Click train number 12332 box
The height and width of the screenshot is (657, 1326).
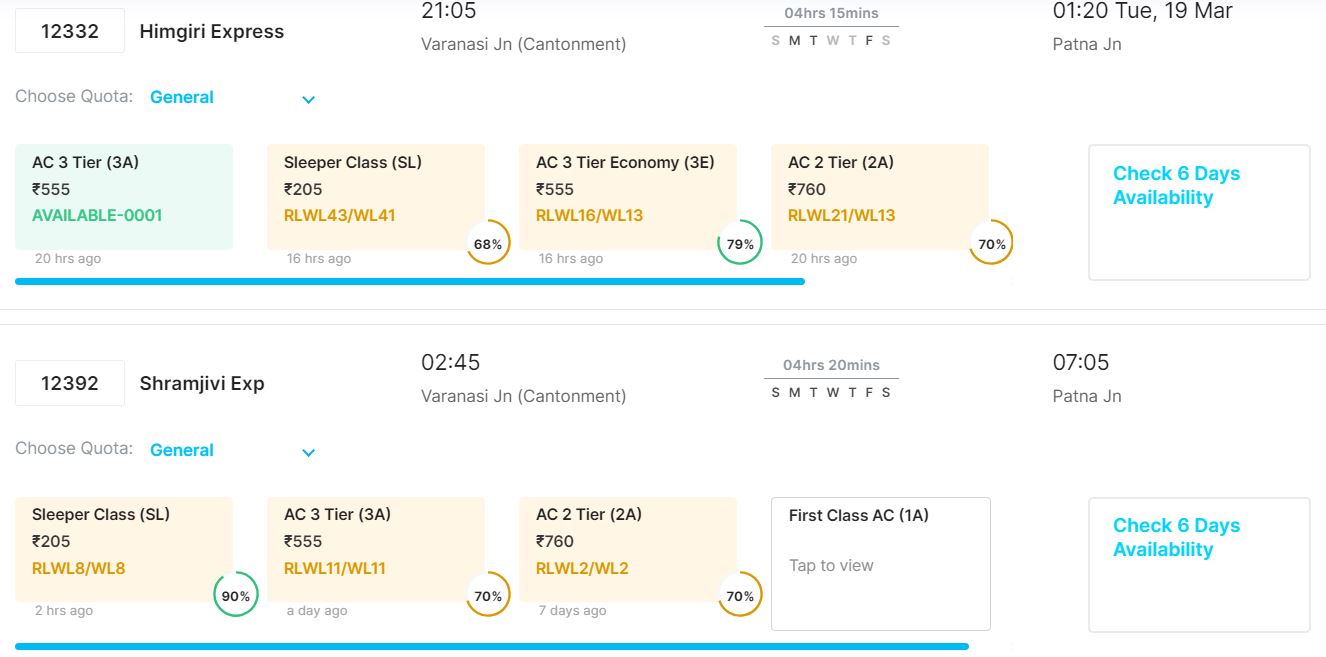click(x=70, y=31)
